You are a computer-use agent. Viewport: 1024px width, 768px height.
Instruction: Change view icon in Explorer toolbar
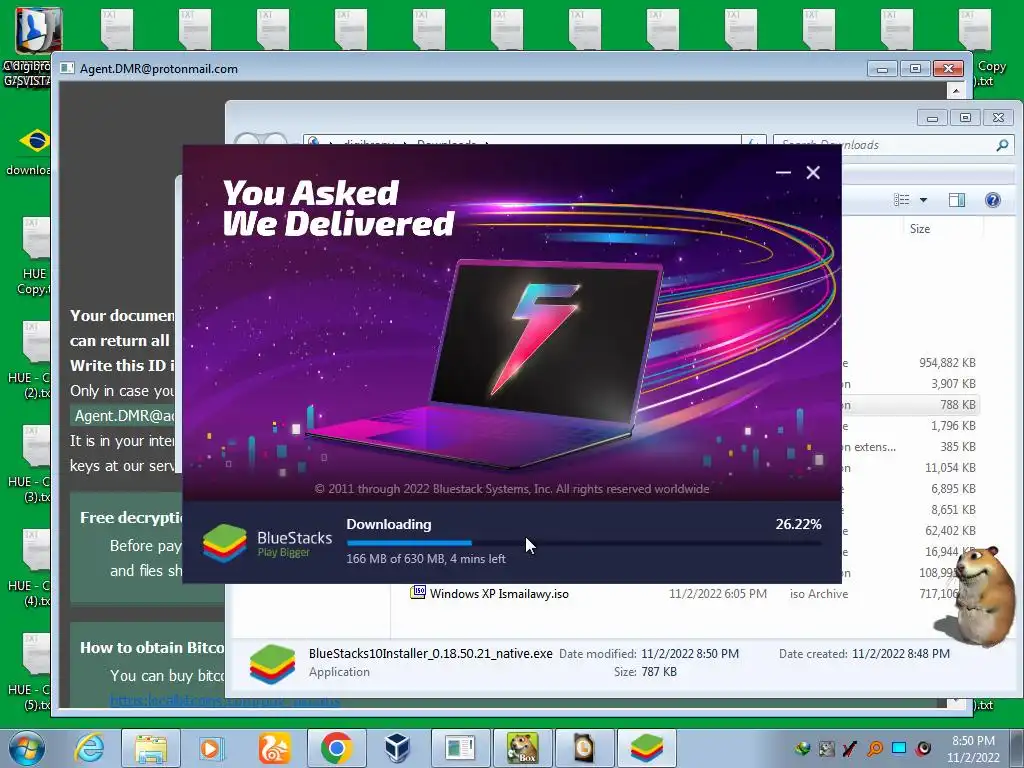[x=902, y=200]
